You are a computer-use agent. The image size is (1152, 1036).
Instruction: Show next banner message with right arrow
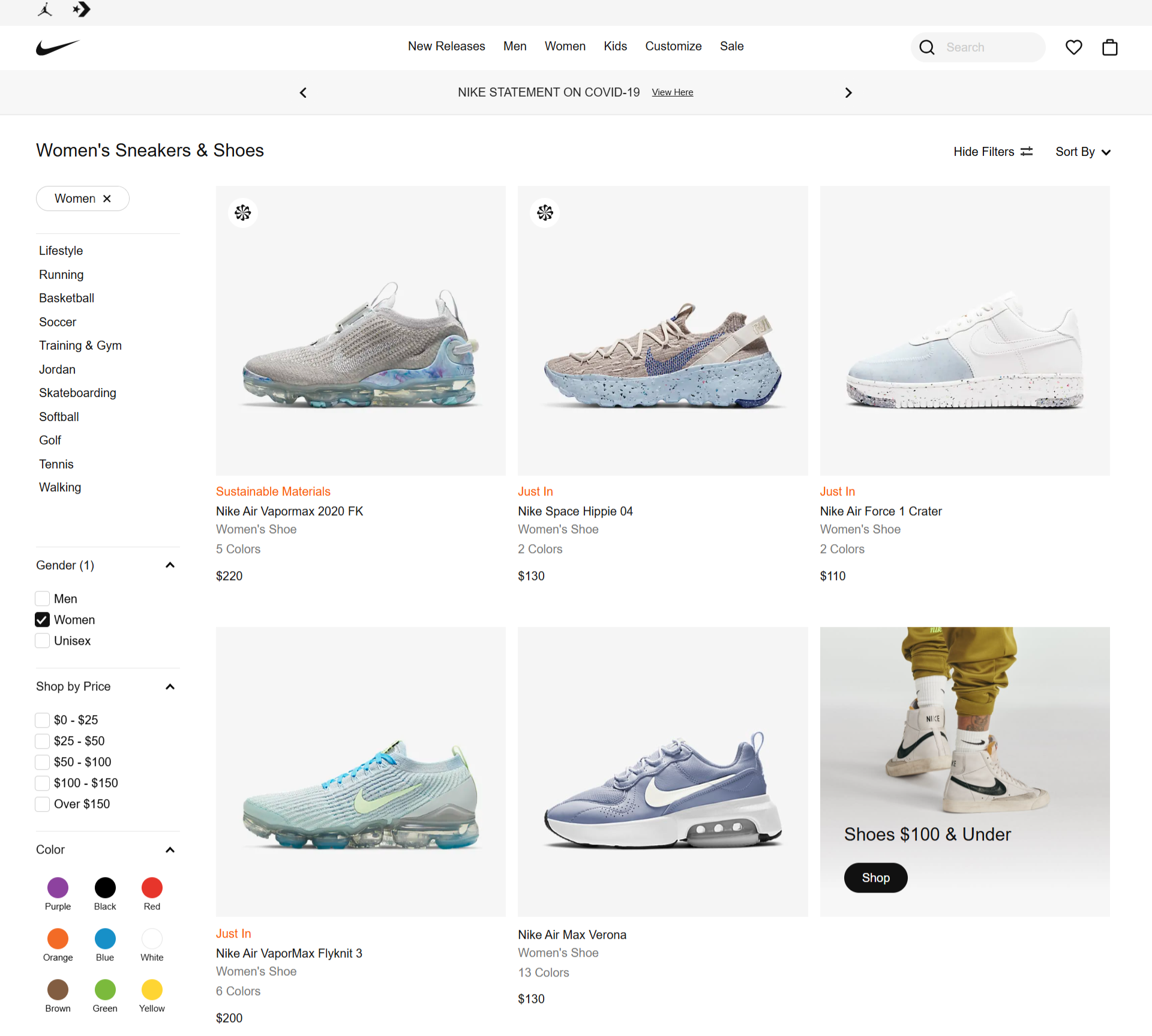coord(848,93)
